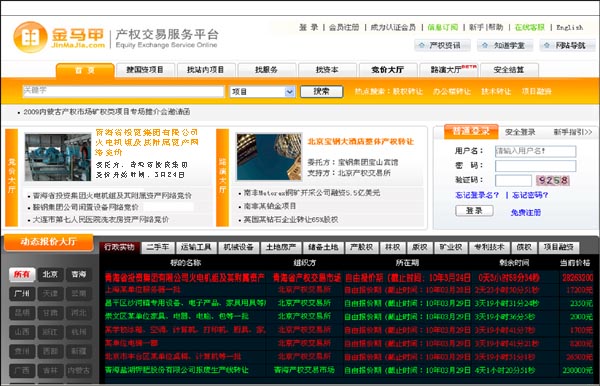This screenshot has height=386, width=600.
Task: Open the 安全结算 navigation tab
Action: (509, 70)
